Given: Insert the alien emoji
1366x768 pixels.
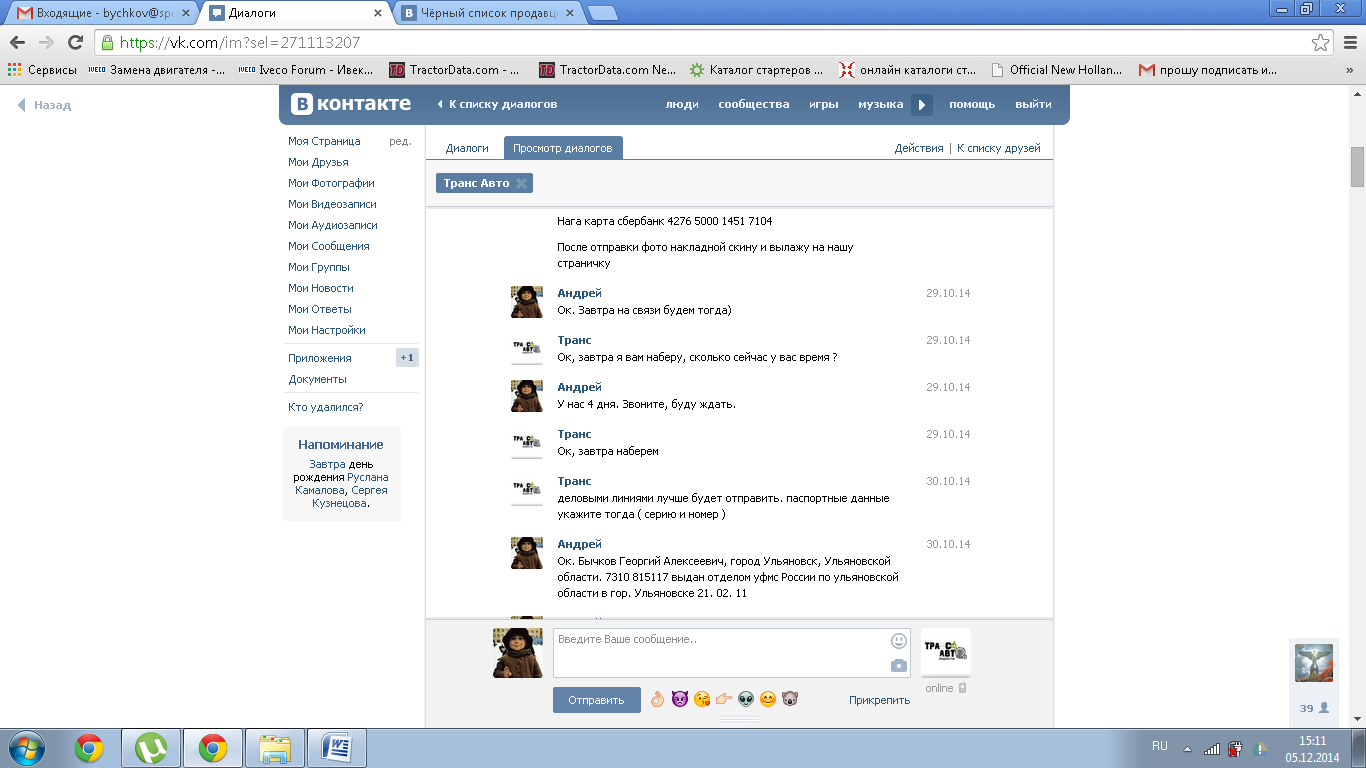Looking at the screenshot, I should pos(746,699).
